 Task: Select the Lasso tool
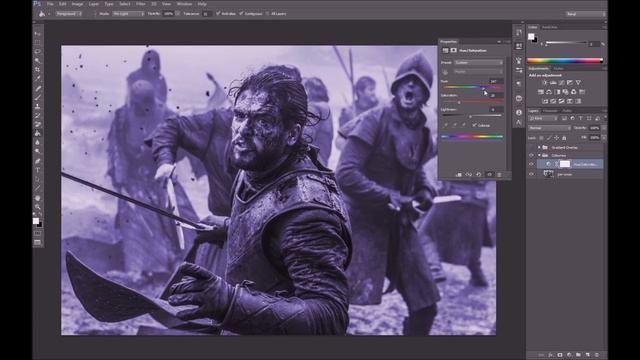tap(38, 51)
